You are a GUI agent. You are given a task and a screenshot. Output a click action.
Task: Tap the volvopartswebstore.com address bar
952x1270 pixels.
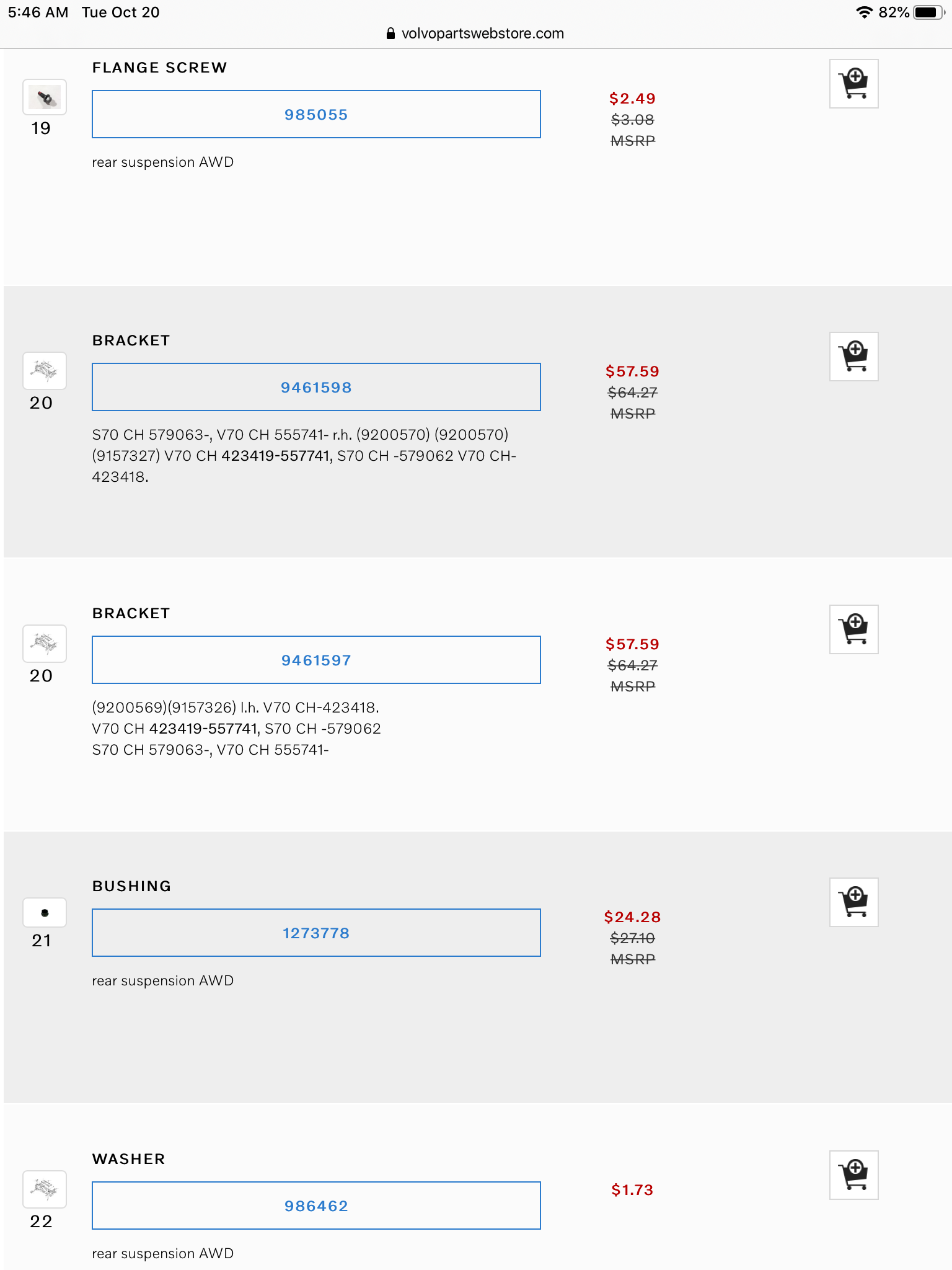pyautogui.click(x=476, y=33)
